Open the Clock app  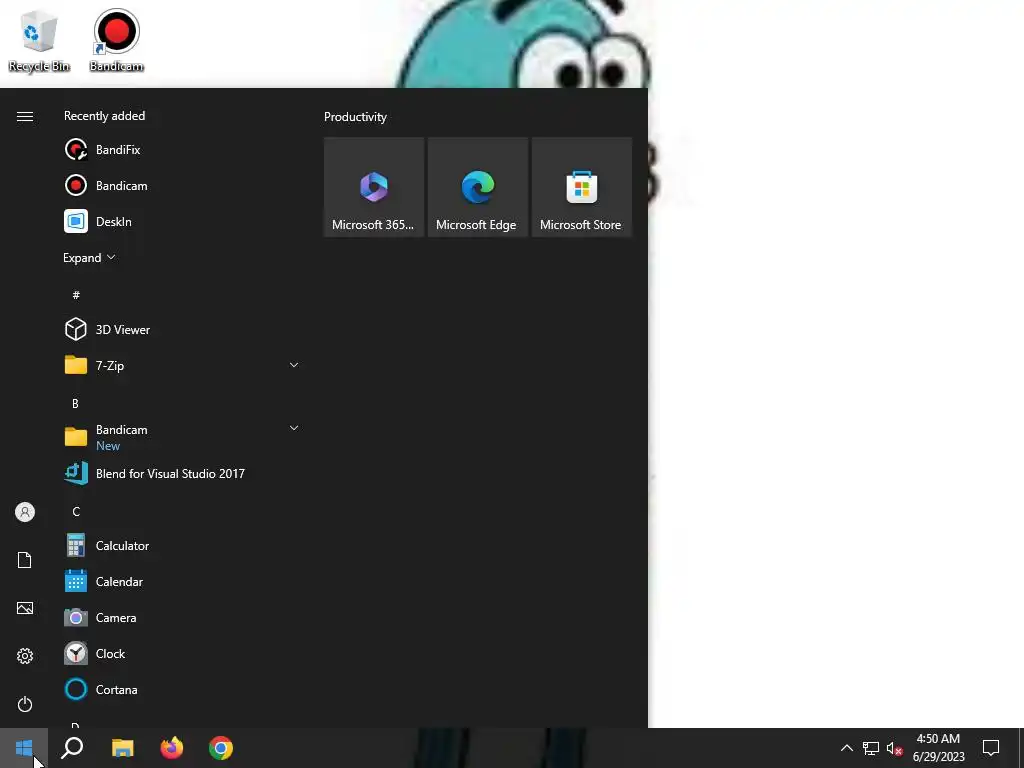(x=182, y=654)
